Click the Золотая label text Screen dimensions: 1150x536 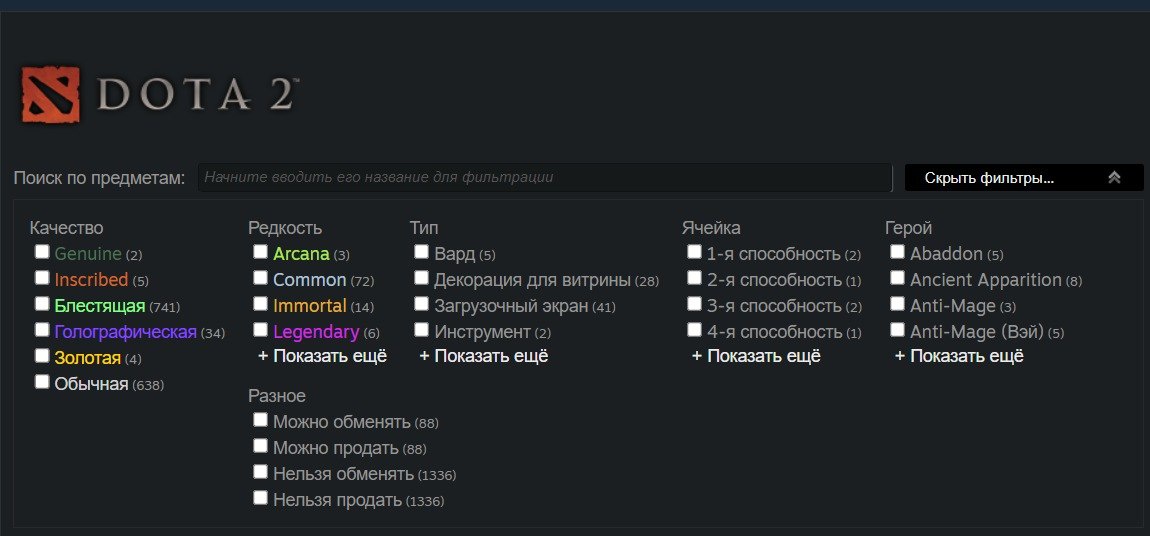point(87,358)
